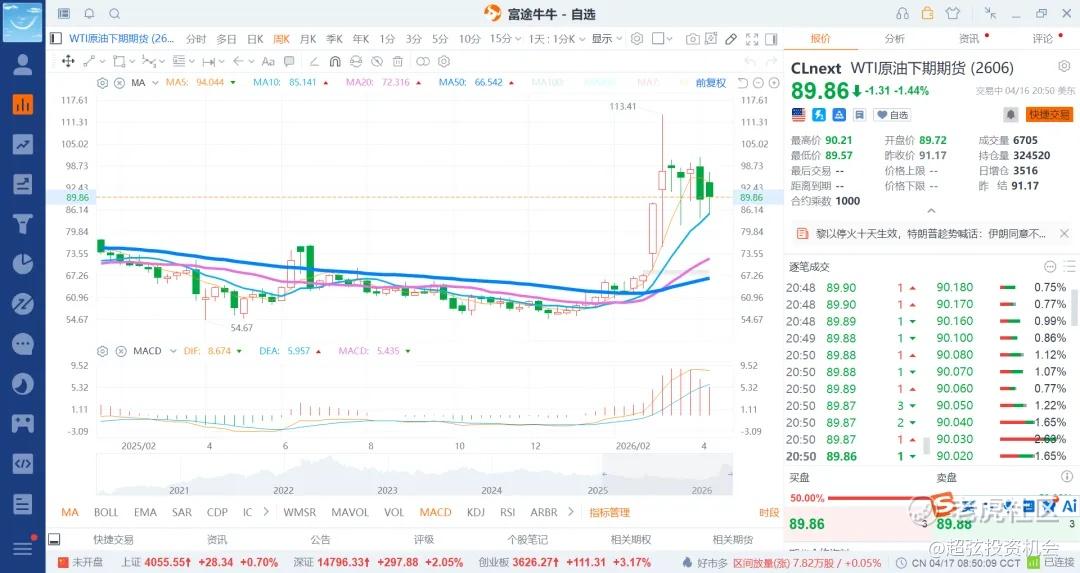This screenshot has width=1080, height=573.
Task: Select the 月K monthly chart period
Action: (x=307, y=39)
